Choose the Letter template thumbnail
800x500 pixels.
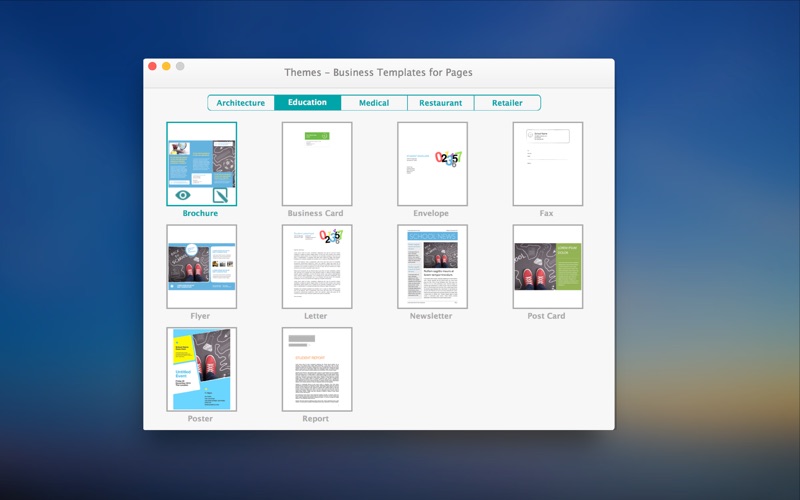(317, 266)
